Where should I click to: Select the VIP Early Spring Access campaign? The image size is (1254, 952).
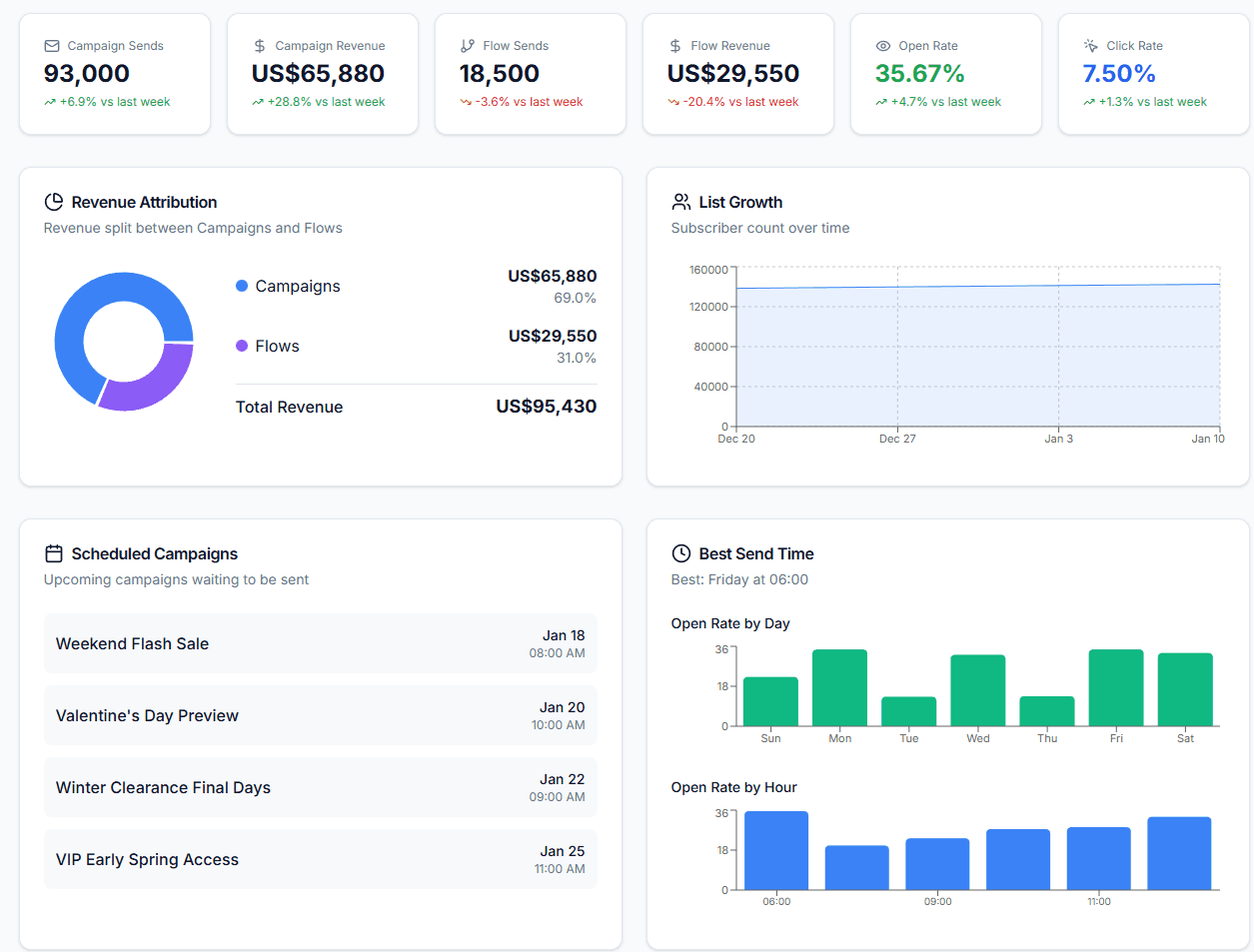(318, 859)
